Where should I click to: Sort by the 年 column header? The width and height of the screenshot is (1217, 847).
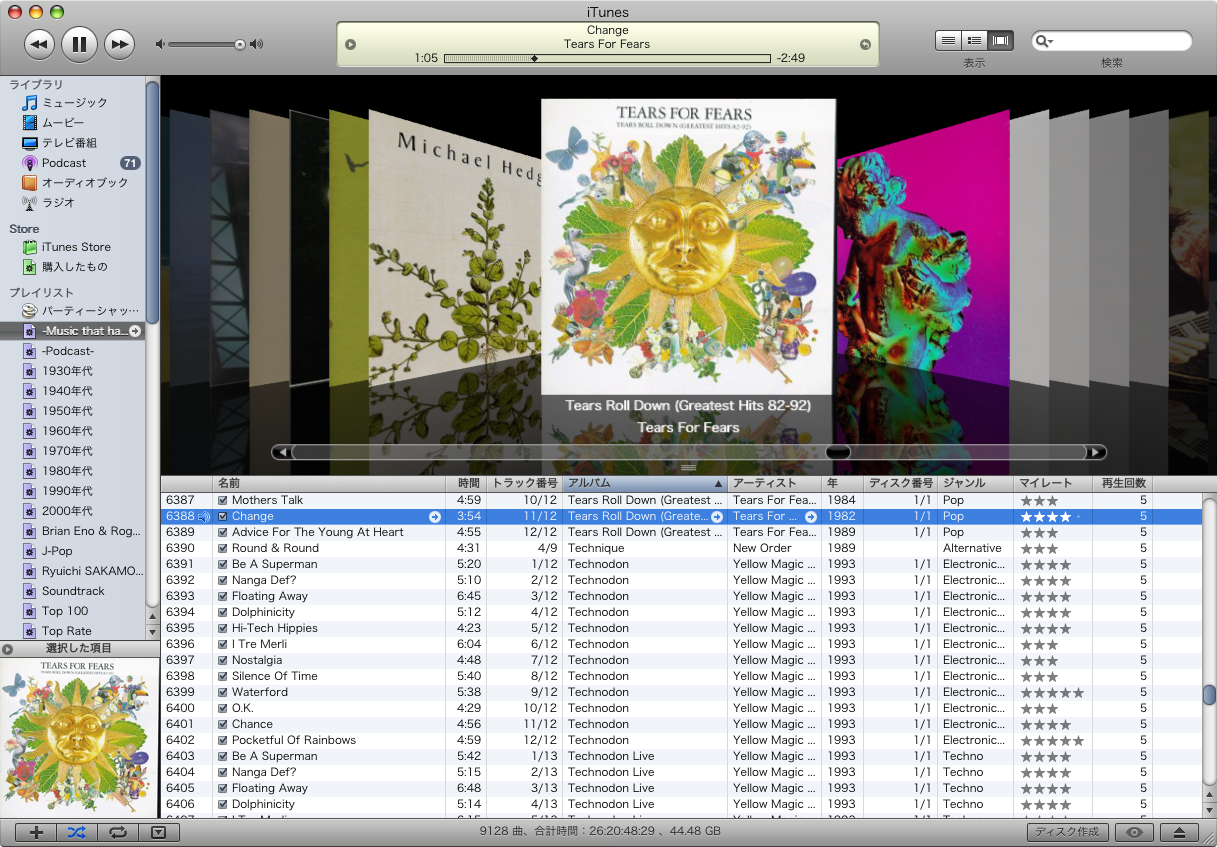tap(842, 483)
